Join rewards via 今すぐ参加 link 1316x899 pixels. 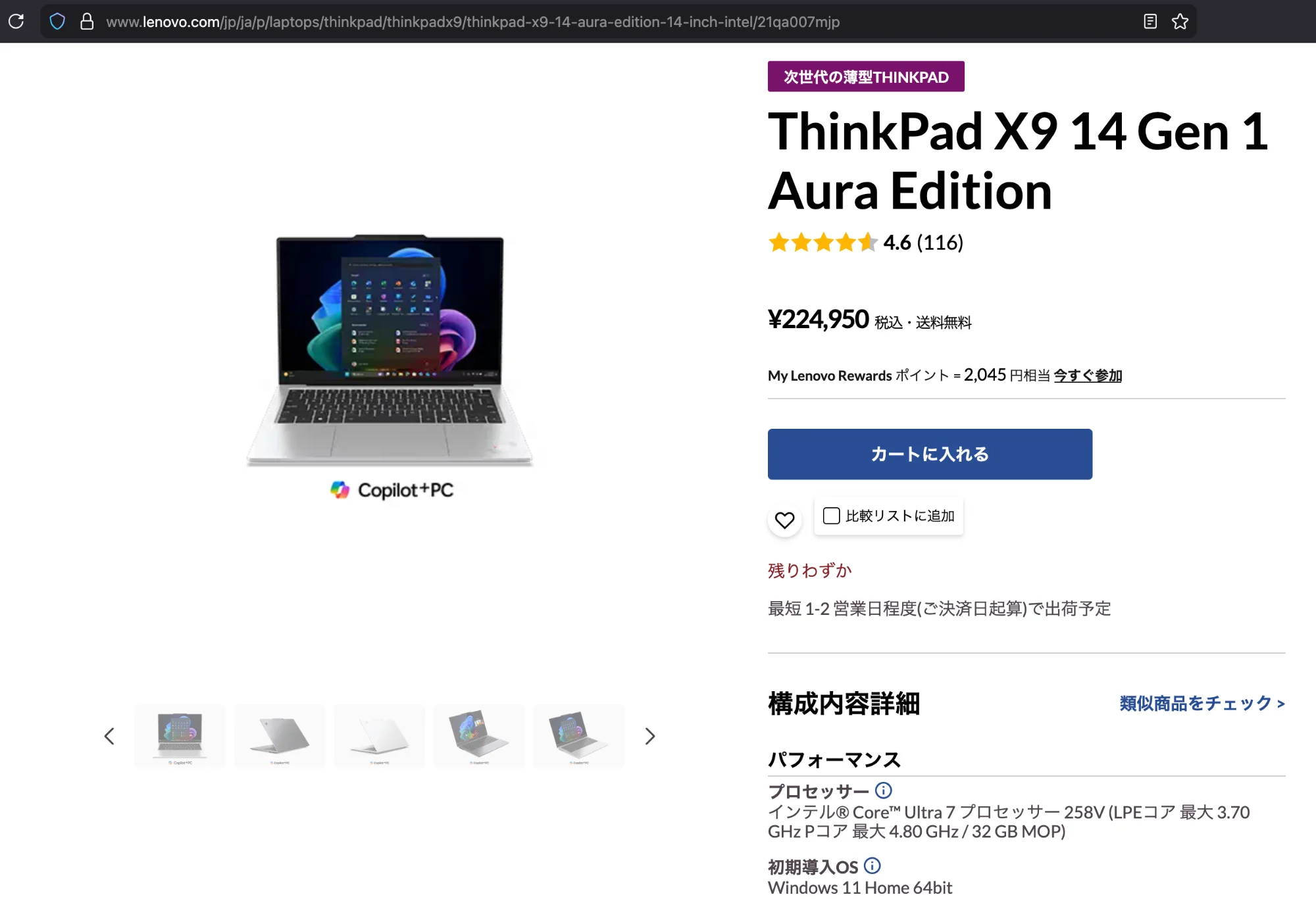(x=1088, y=376)
